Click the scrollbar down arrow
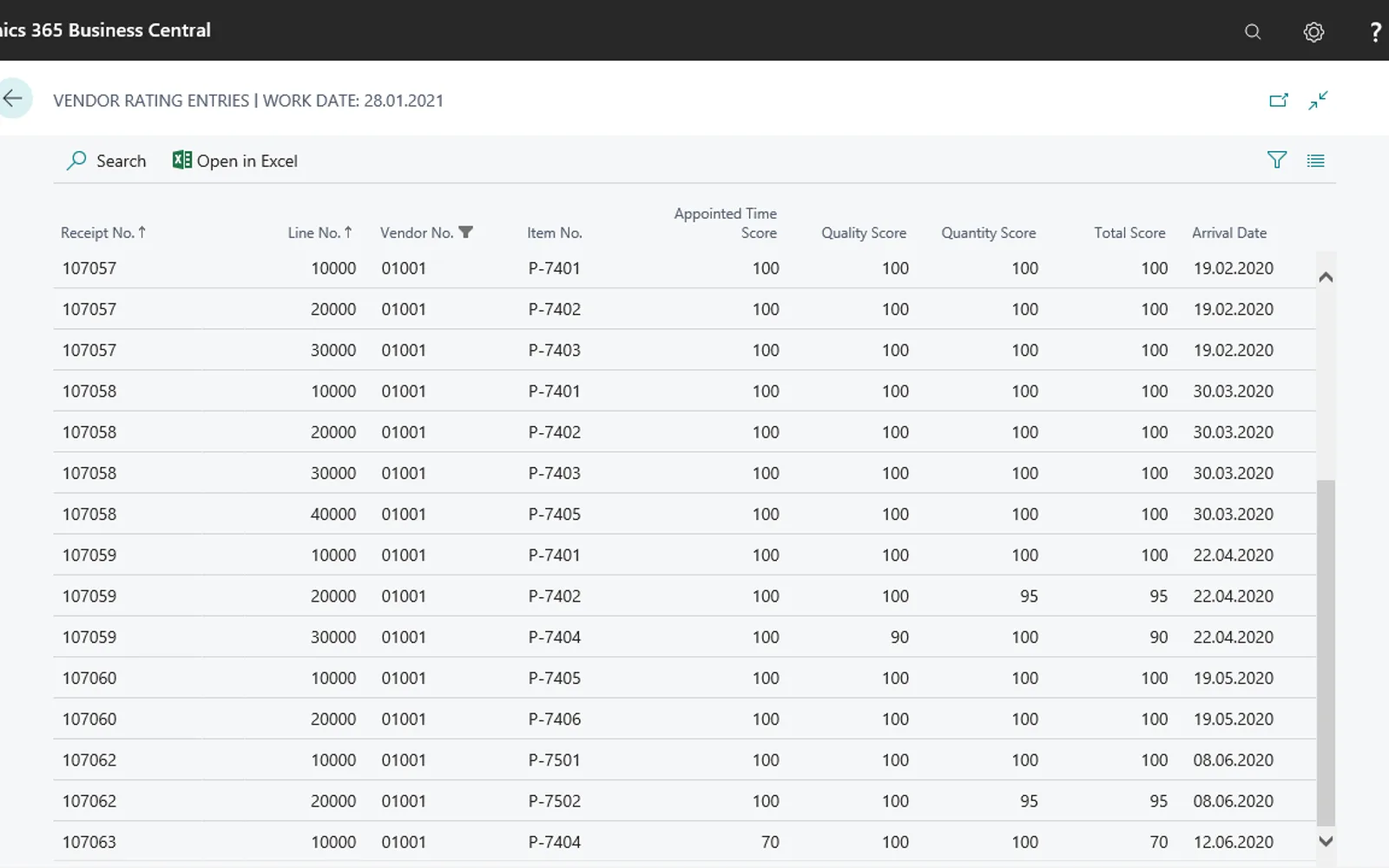1389x868 pixels. (x=1326, y=840)
